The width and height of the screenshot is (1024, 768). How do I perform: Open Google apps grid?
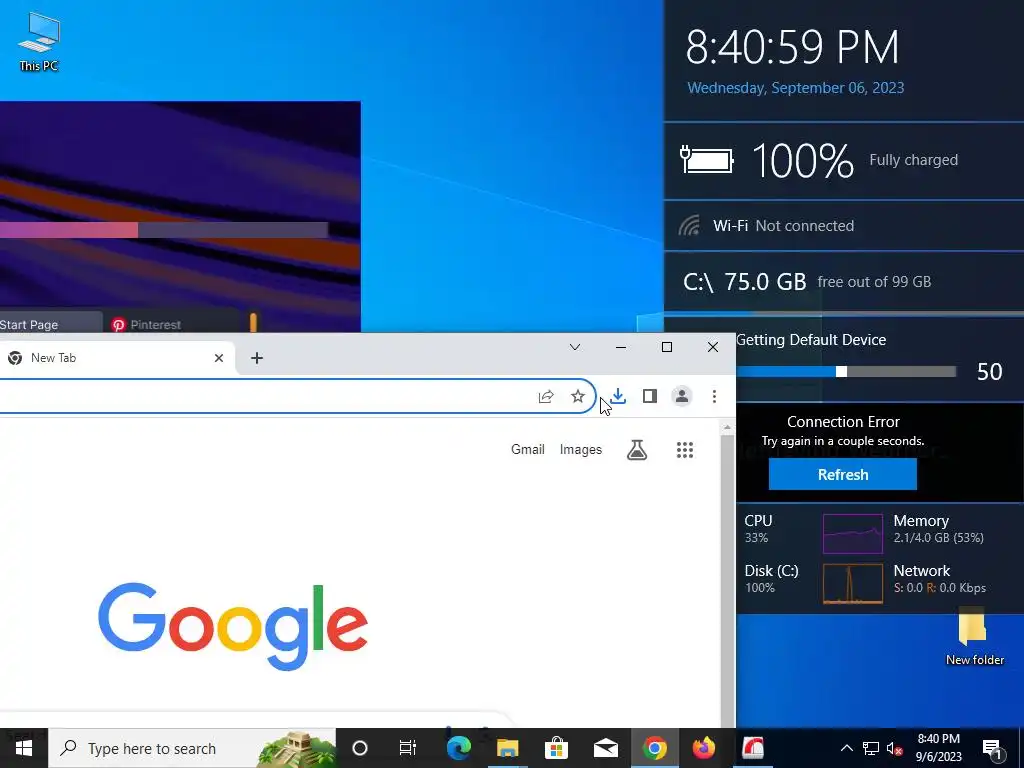[684, 450]
